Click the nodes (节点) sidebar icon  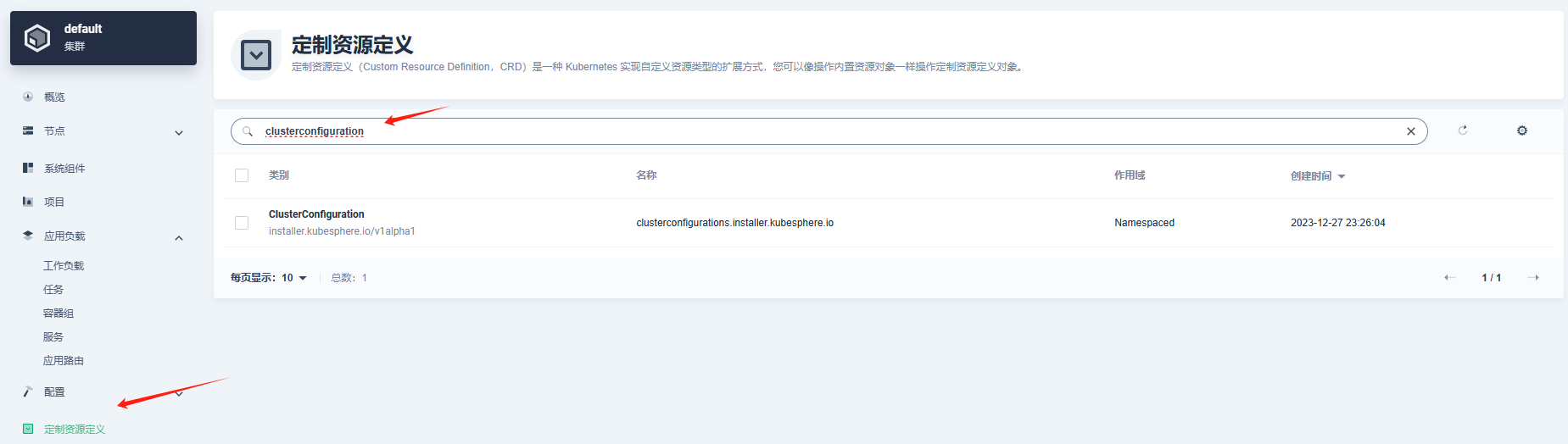pyautogui.click(x=28, y=130)
